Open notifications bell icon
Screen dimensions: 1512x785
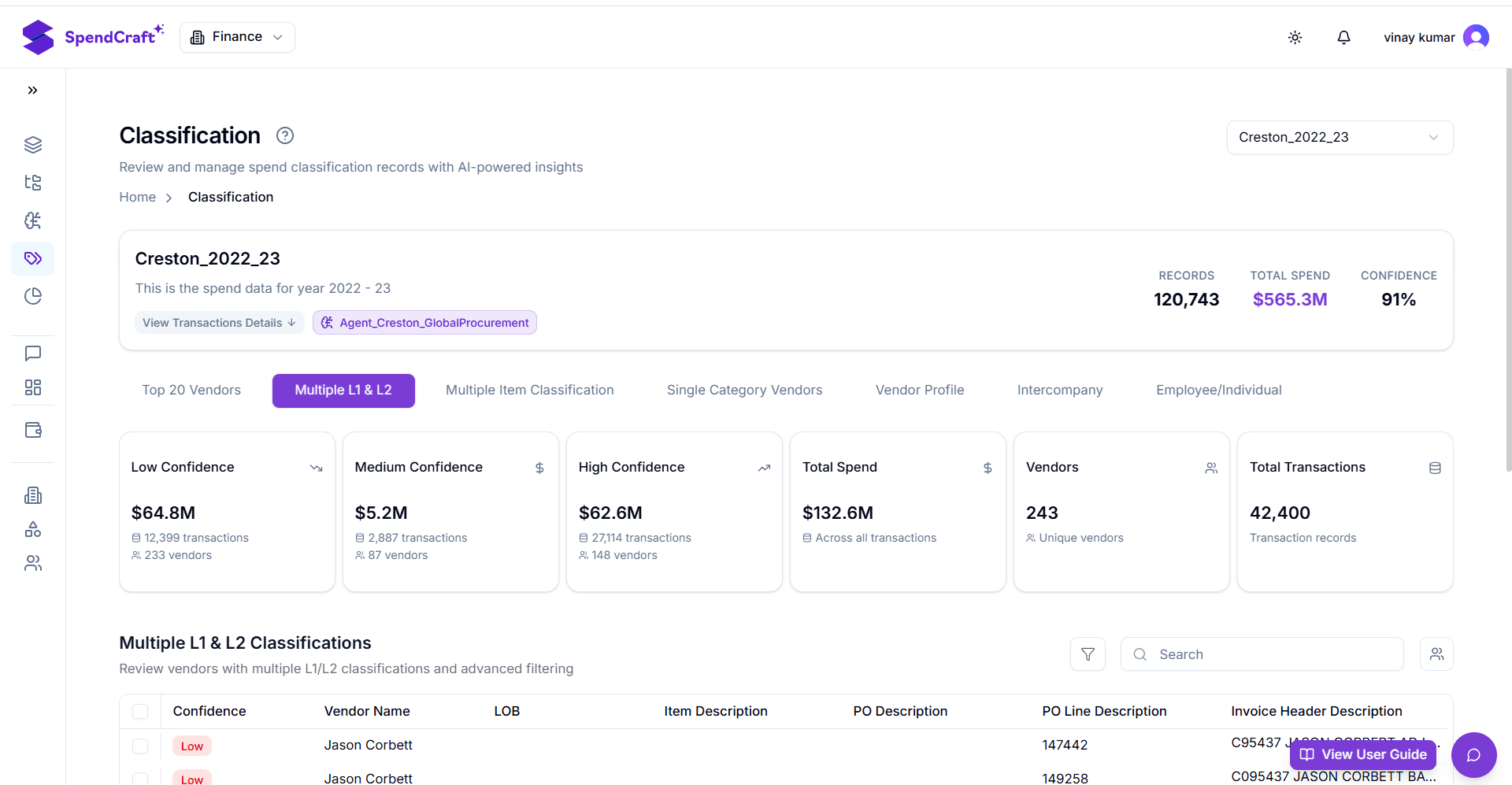(1343, 38)
